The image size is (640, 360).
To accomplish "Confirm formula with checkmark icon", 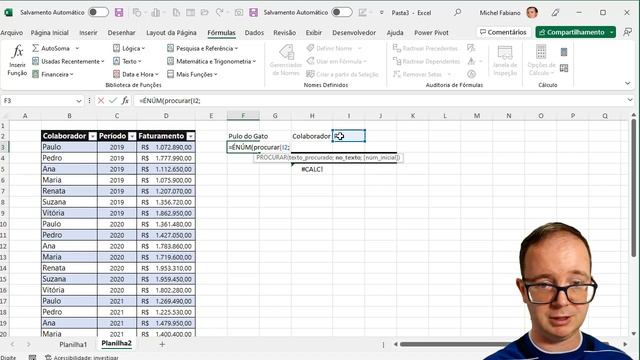I will (113, 100).
